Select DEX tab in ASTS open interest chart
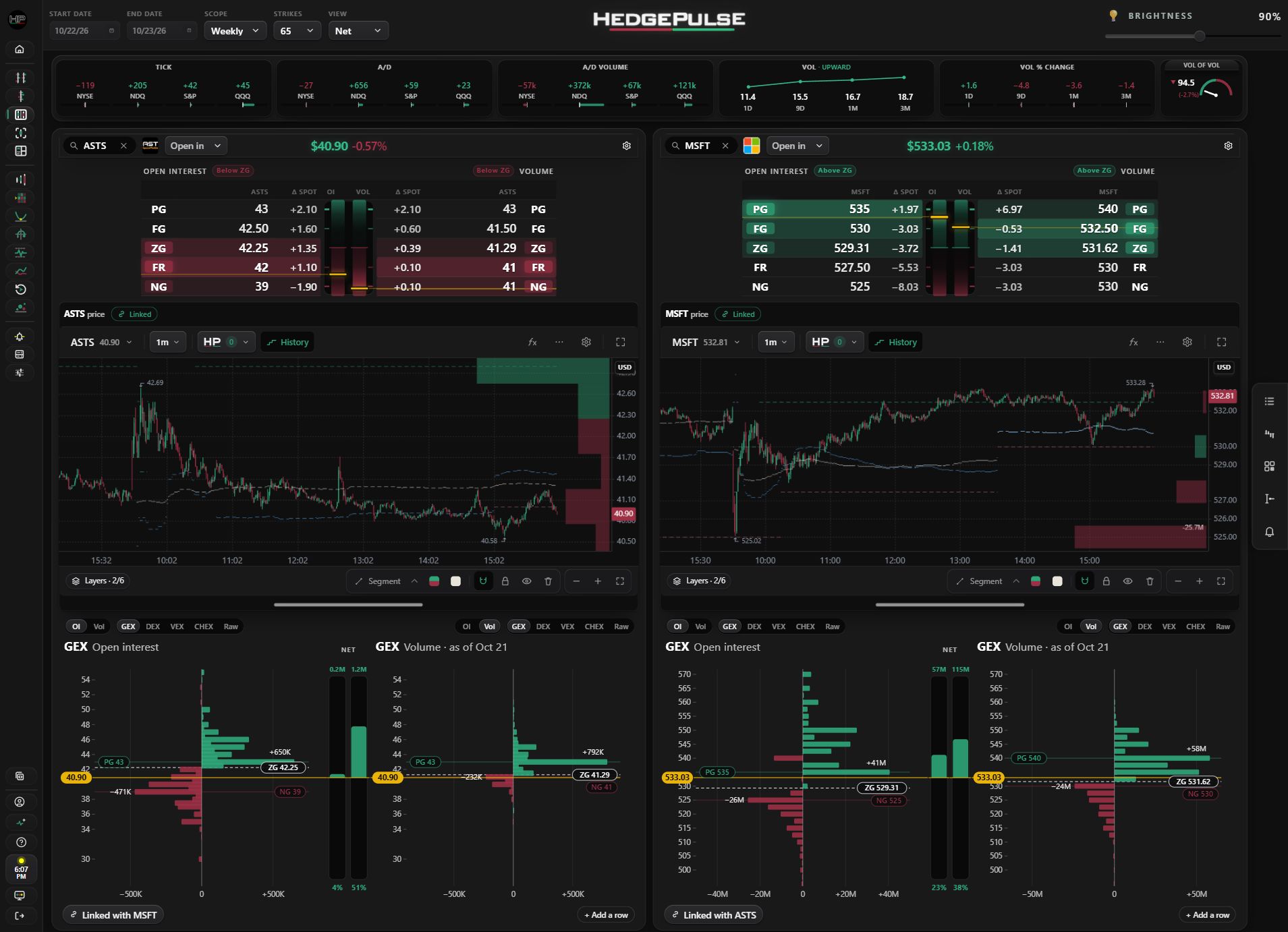Viewport: 1288px width, 932px height. coord(153,627)
